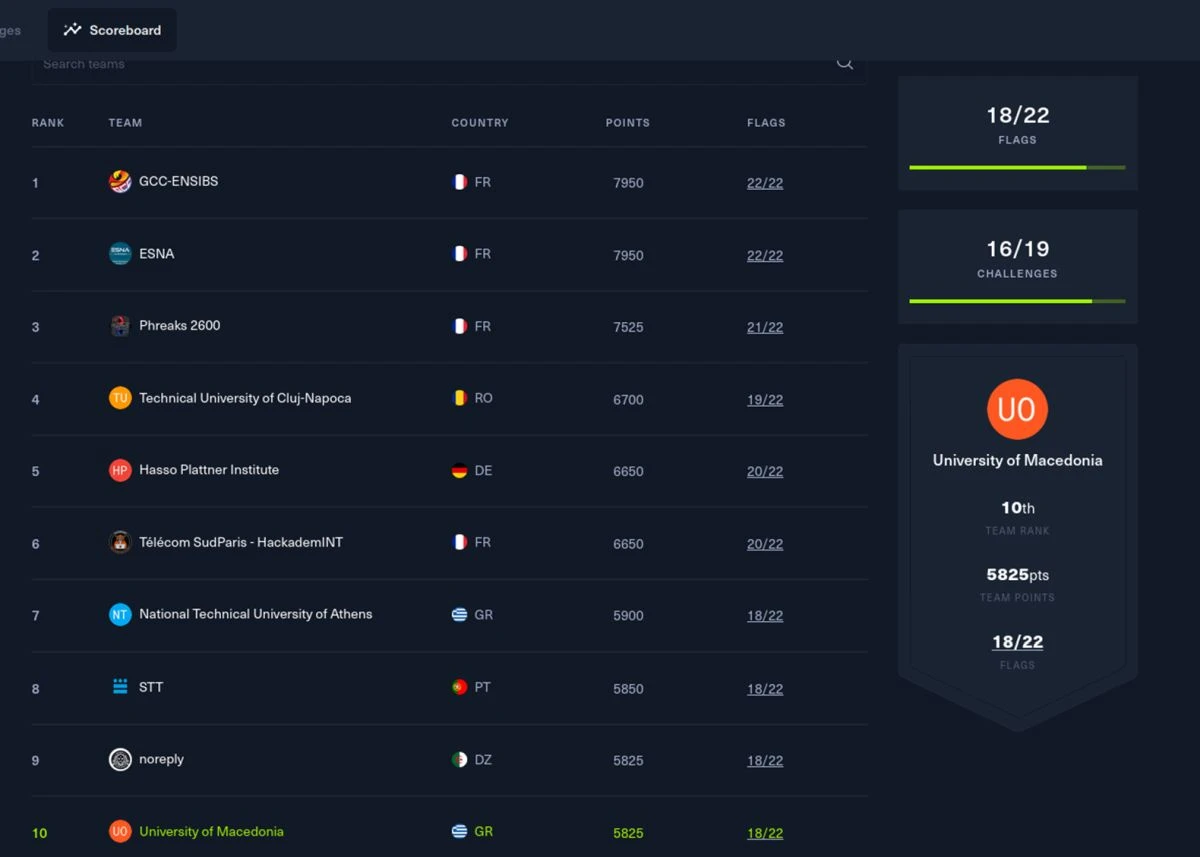Click inside the Search teams field

click(400, 64)
